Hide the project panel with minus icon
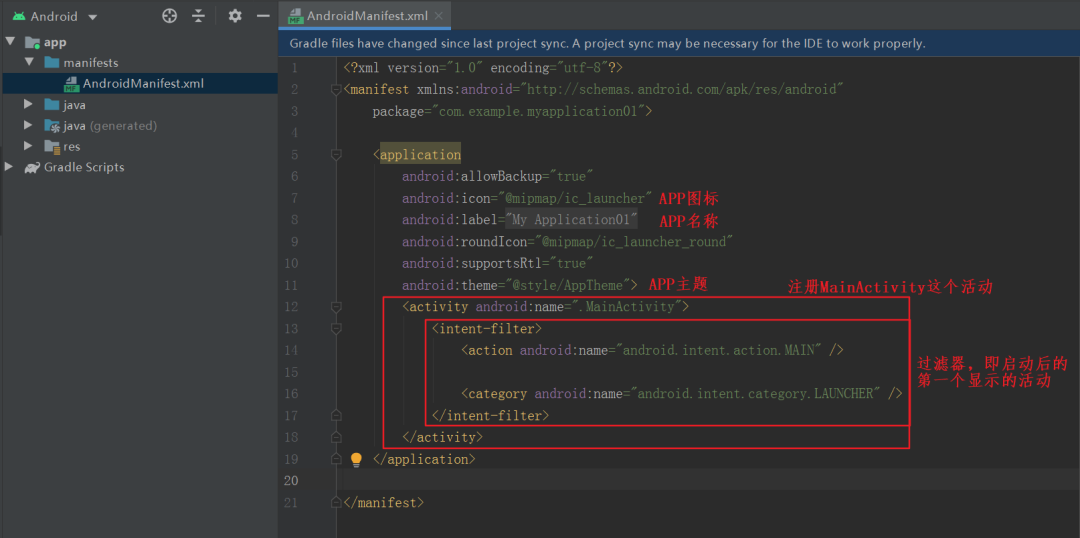1080x538 pixels. [x=263, y=16]
